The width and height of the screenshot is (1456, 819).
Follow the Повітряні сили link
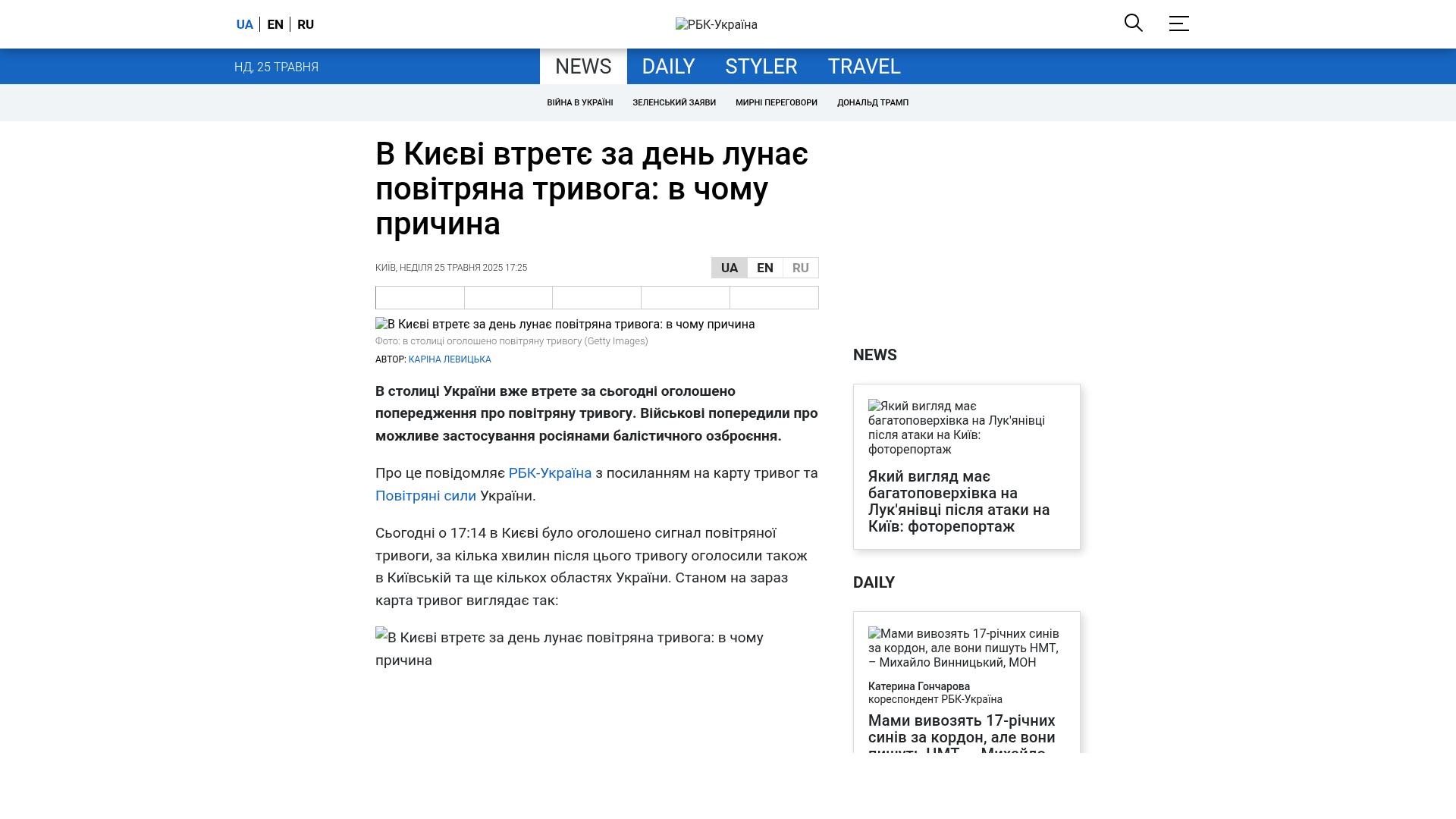click(425, 496)
